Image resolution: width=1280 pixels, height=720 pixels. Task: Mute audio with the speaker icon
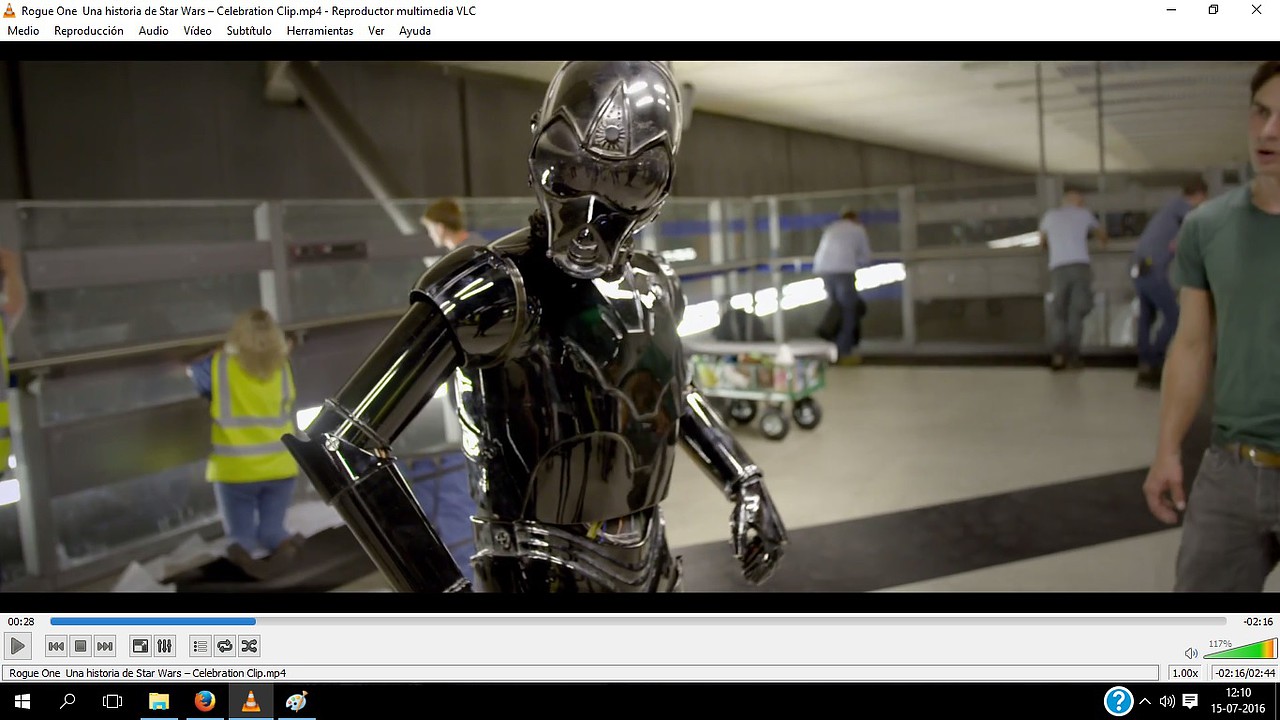[1191, 653]
